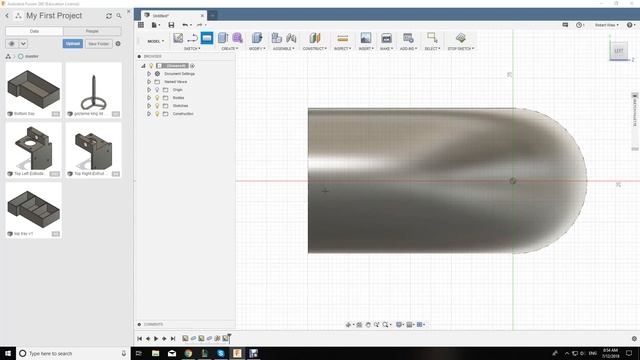Toggle visibility bulb of root component
640x360 pixels.
tap(151, 66)
